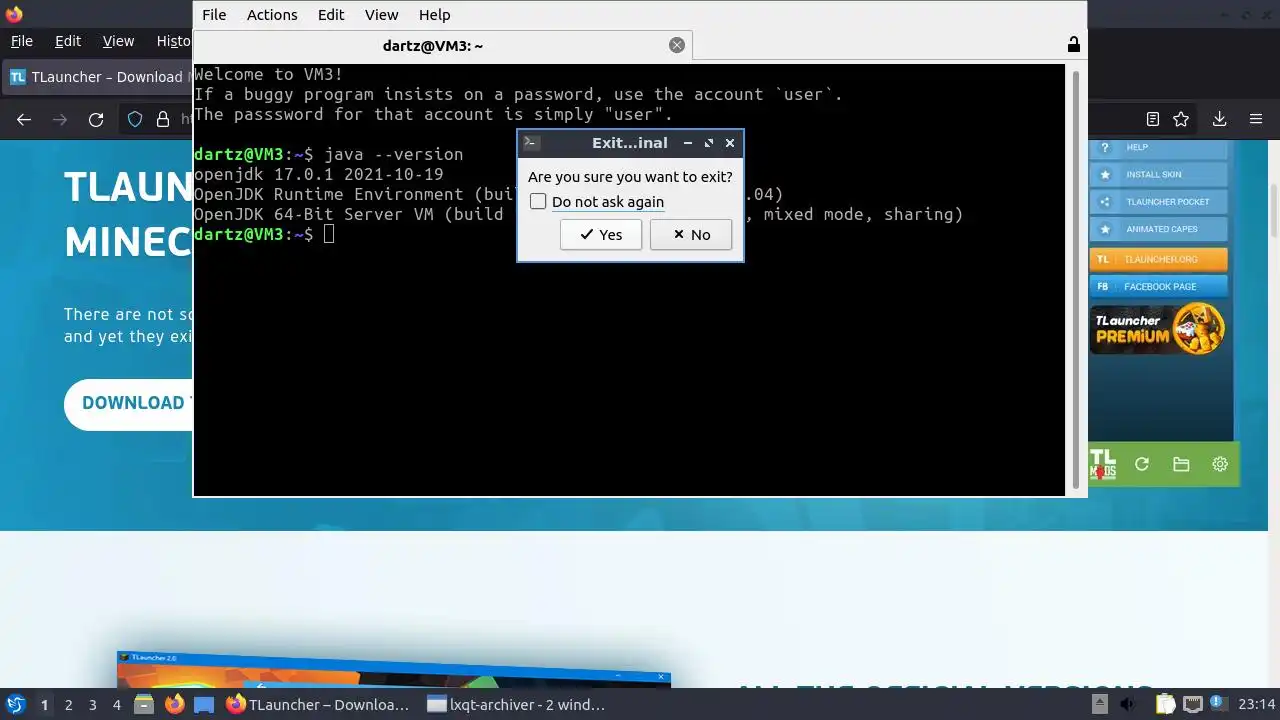Click the blue show desktop panel icon
Image resolution: width=1280 pixels, height=720 pixels.
tap(204, 705)
